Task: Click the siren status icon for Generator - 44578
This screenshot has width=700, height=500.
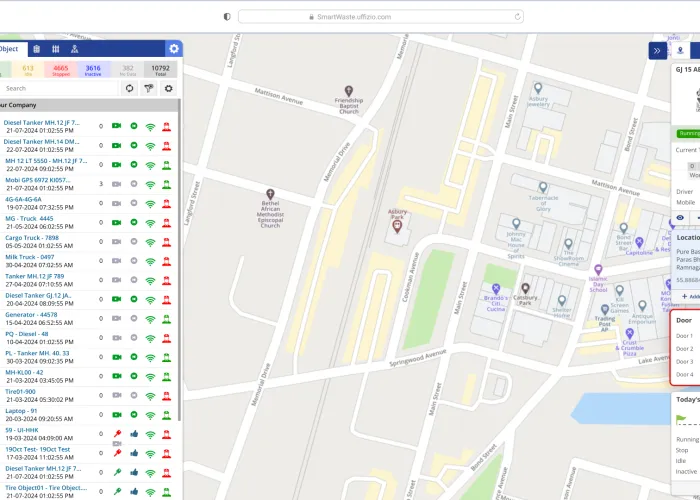Action: (167, 319)
